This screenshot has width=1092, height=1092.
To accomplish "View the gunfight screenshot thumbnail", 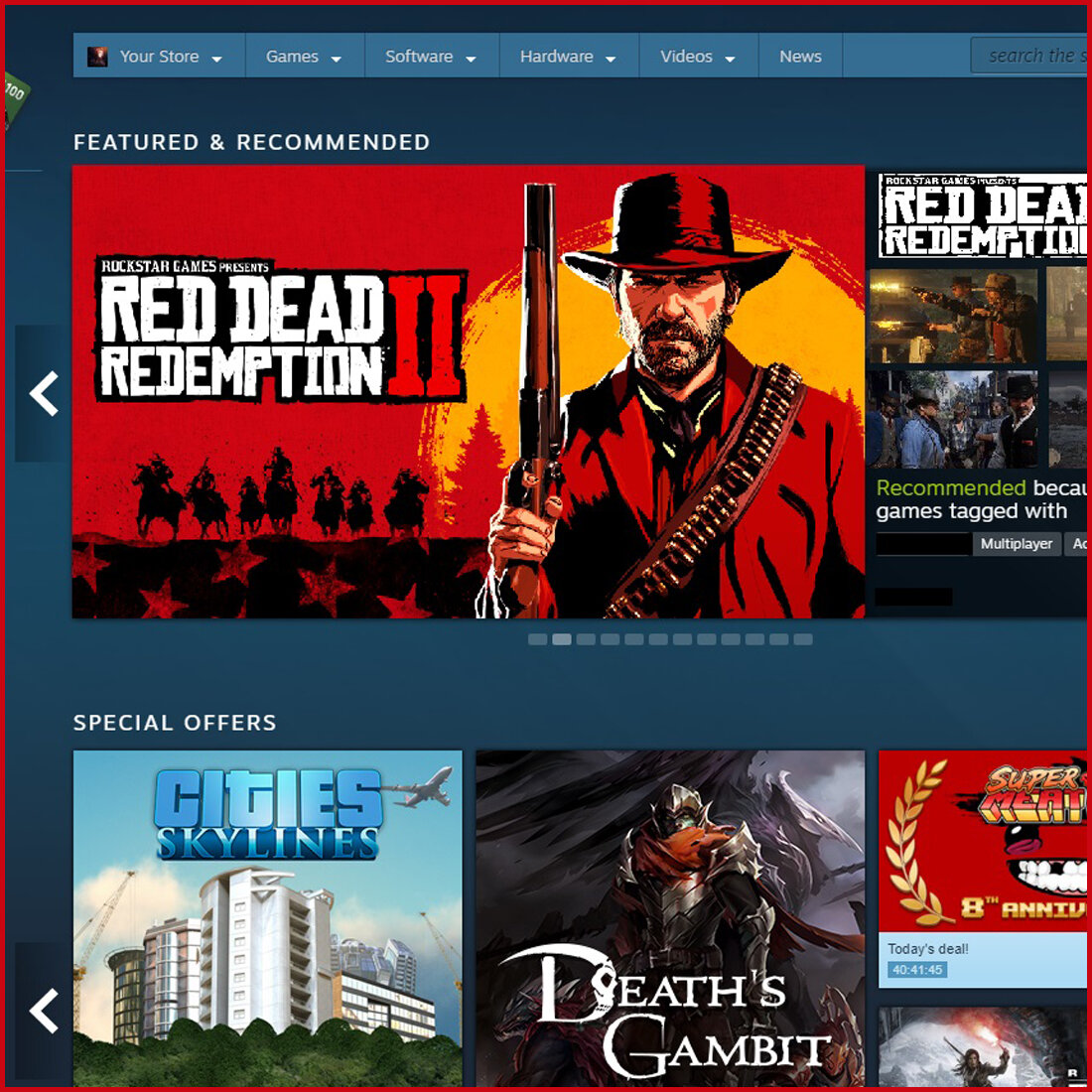I will click(x=953, y=315).
